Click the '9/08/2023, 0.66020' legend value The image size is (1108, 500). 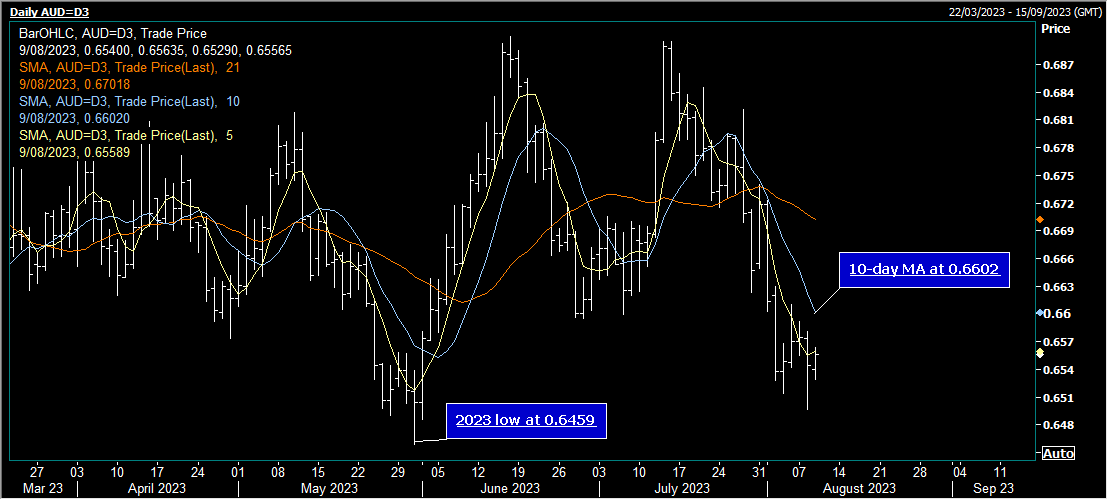(x=75, y=119)
